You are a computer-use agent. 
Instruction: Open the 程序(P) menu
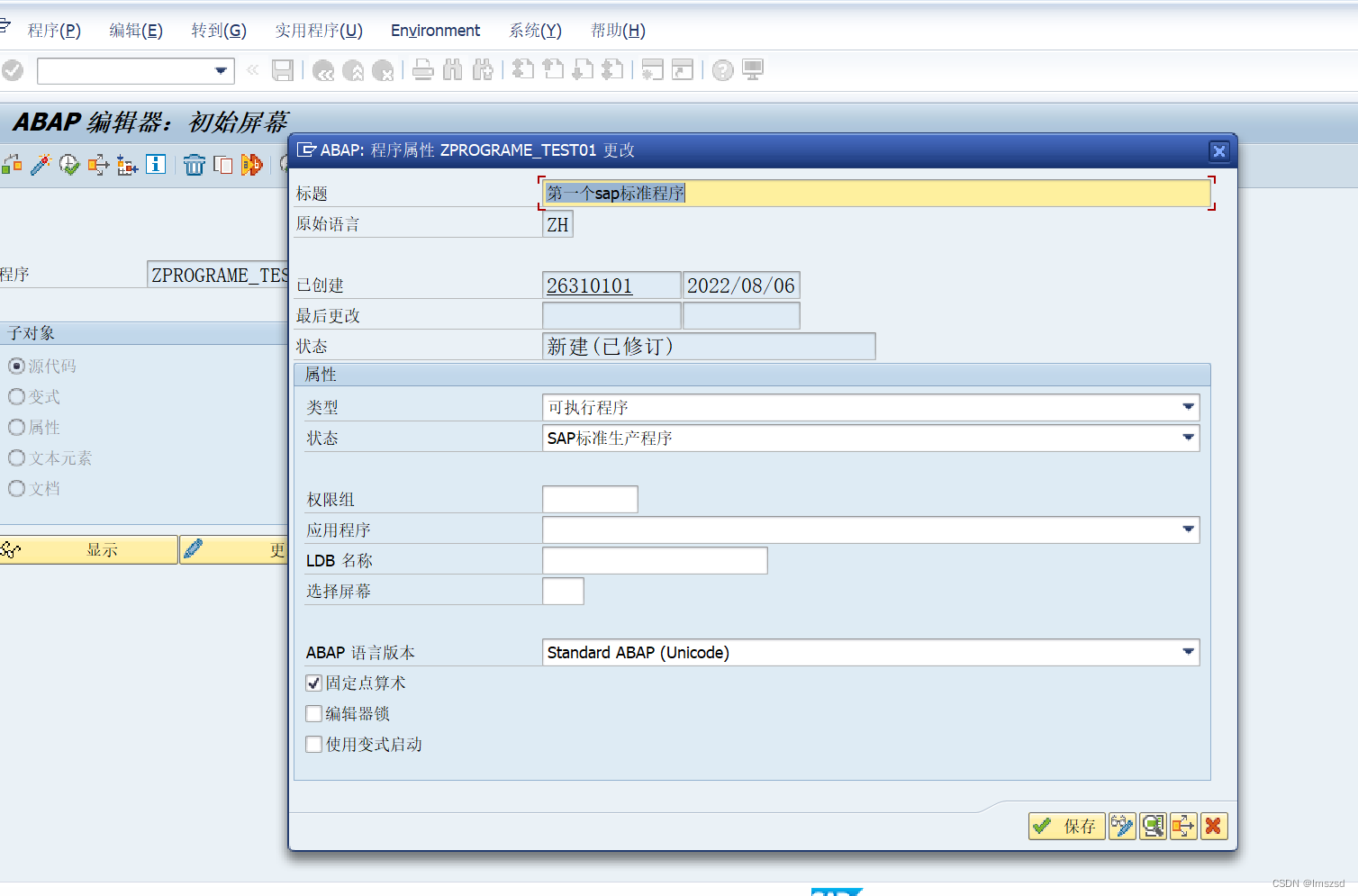54,31
